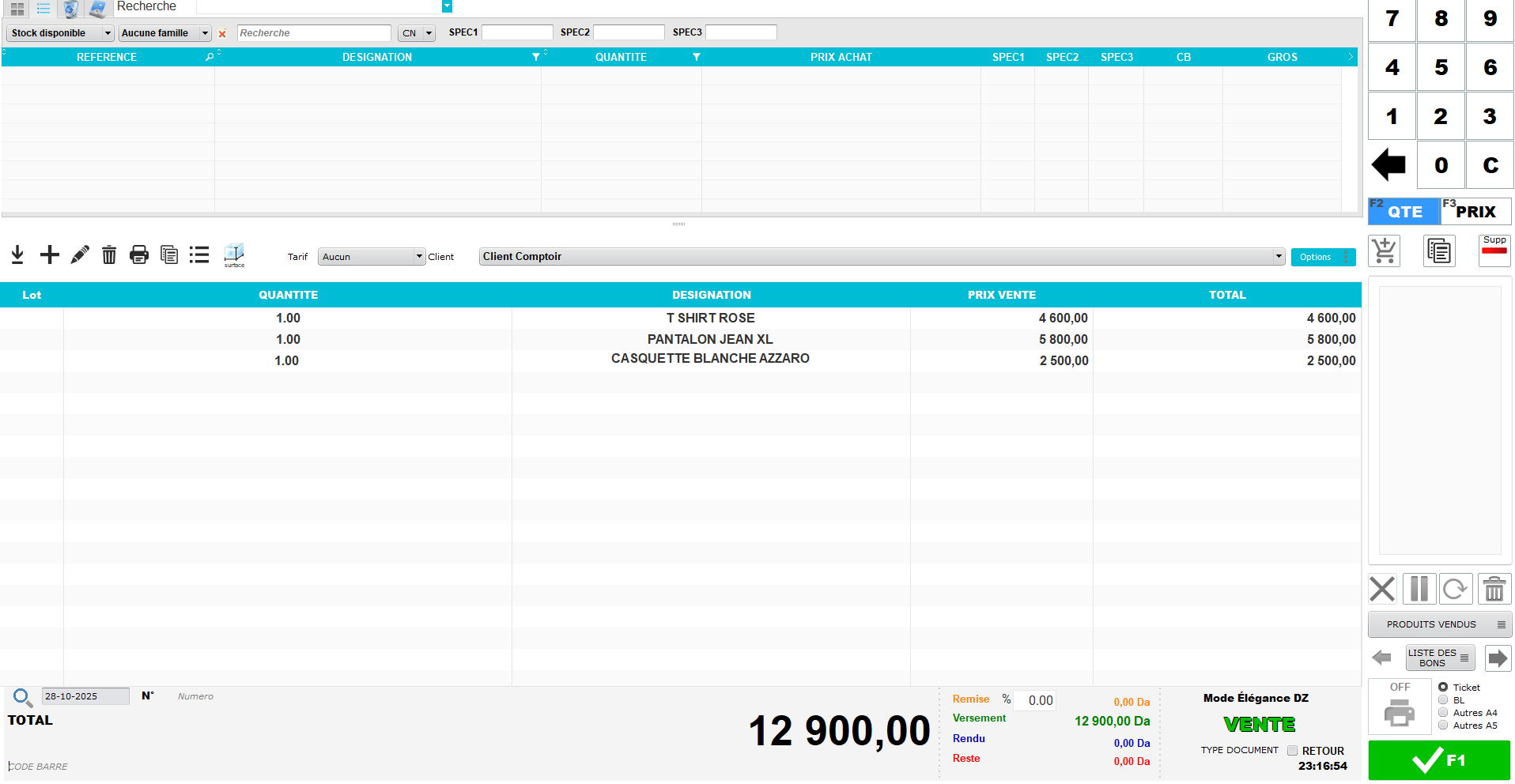Open the Tarif dropdown
The height and width of the screenshot is (784, 1515).
click(x=372, y=257)
